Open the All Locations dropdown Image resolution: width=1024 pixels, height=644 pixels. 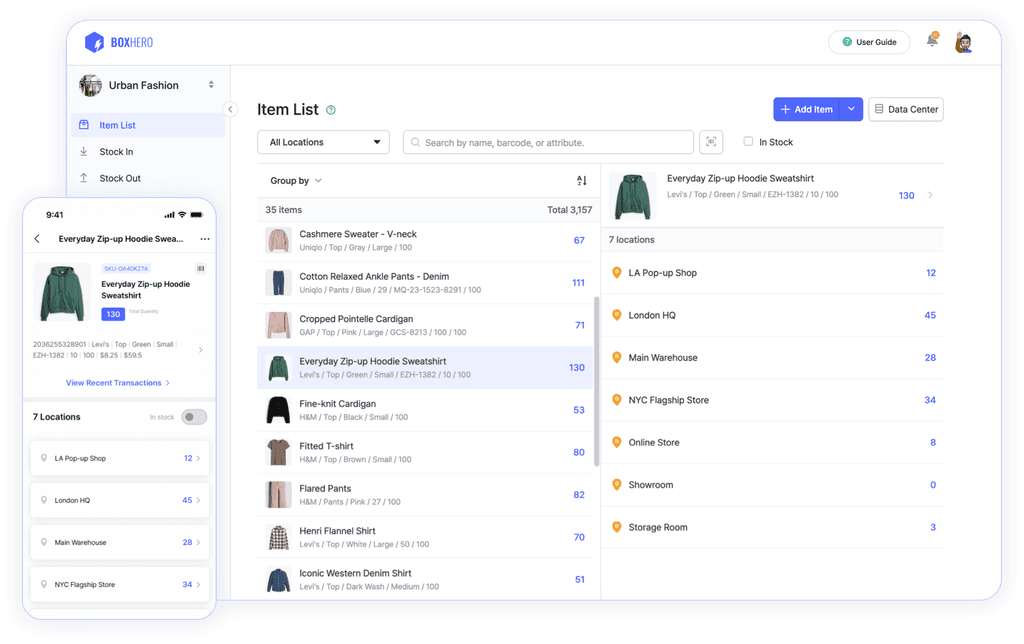pyautogui.click(x=323, y=142)
